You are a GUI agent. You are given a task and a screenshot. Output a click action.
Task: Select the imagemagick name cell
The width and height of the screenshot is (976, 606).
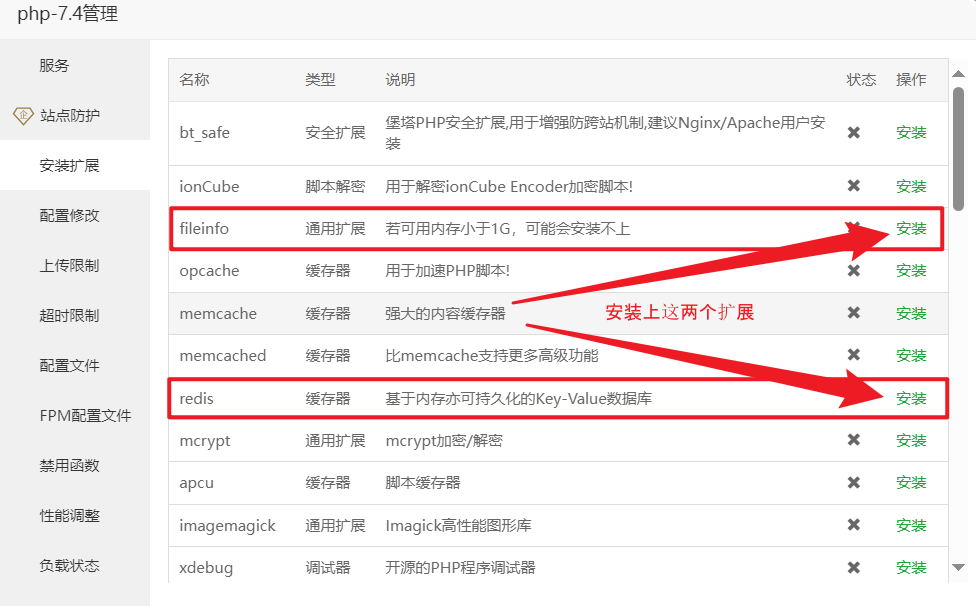pos(227,526)
